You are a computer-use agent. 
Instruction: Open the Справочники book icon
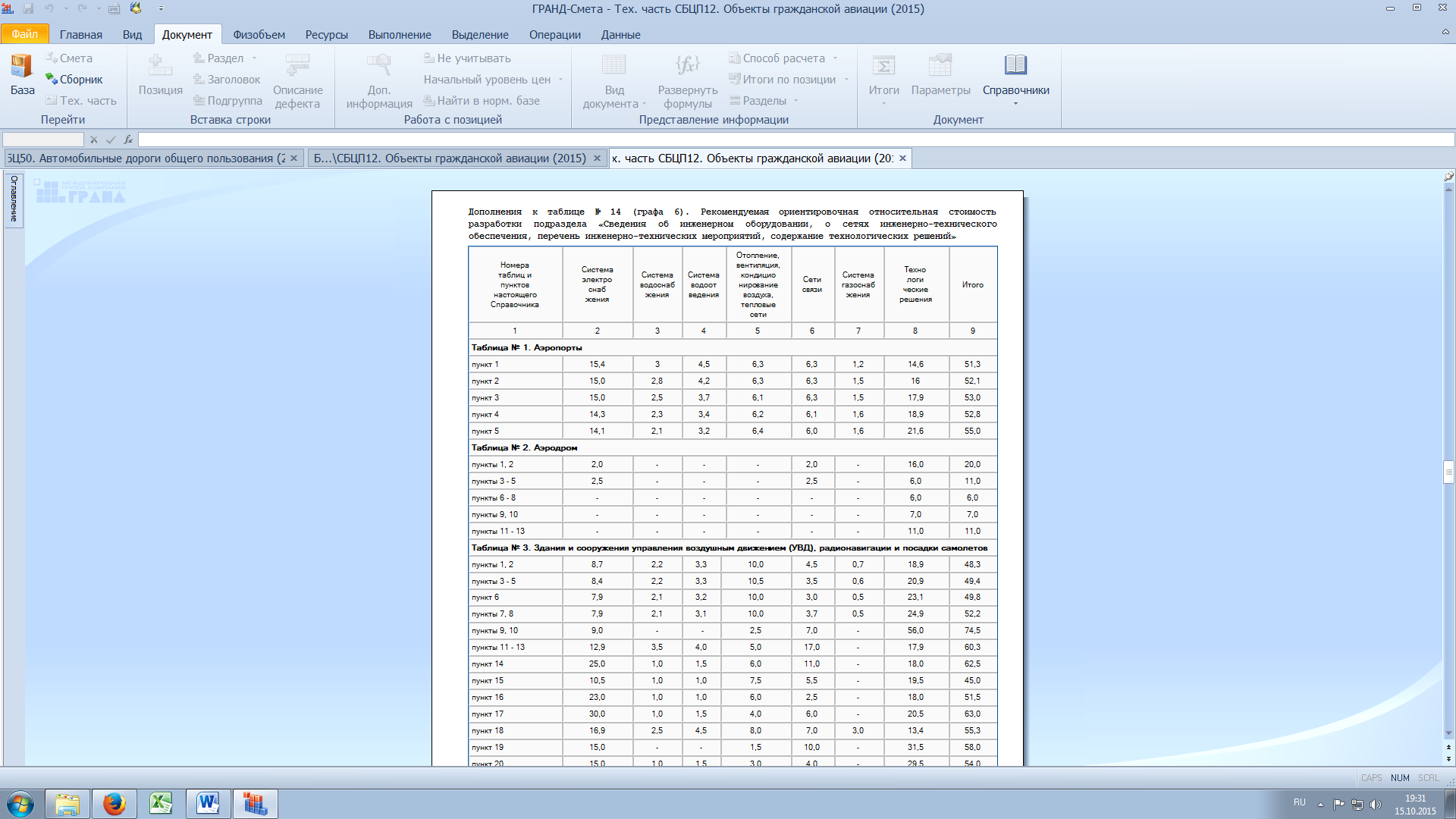[x=1015, y=65]
